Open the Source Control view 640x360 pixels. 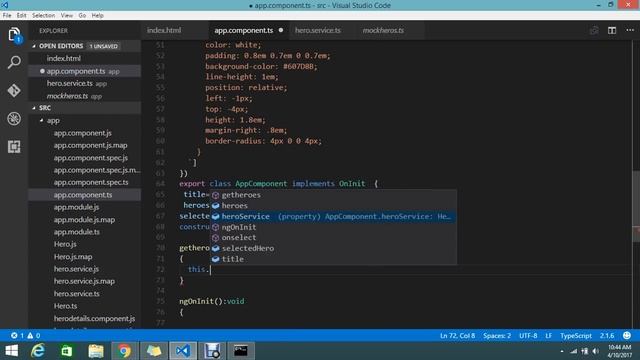tap(14, 91)
